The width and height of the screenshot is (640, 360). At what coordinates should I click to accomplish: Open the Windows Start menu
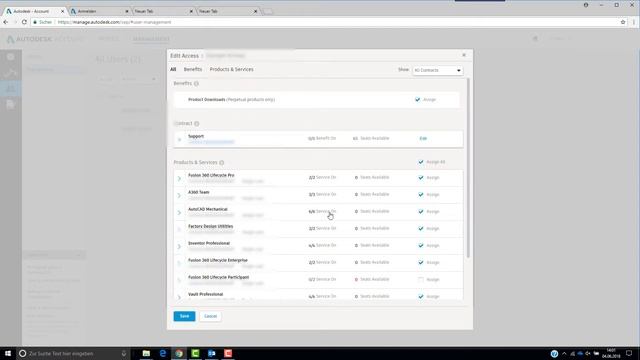point(8,353)
